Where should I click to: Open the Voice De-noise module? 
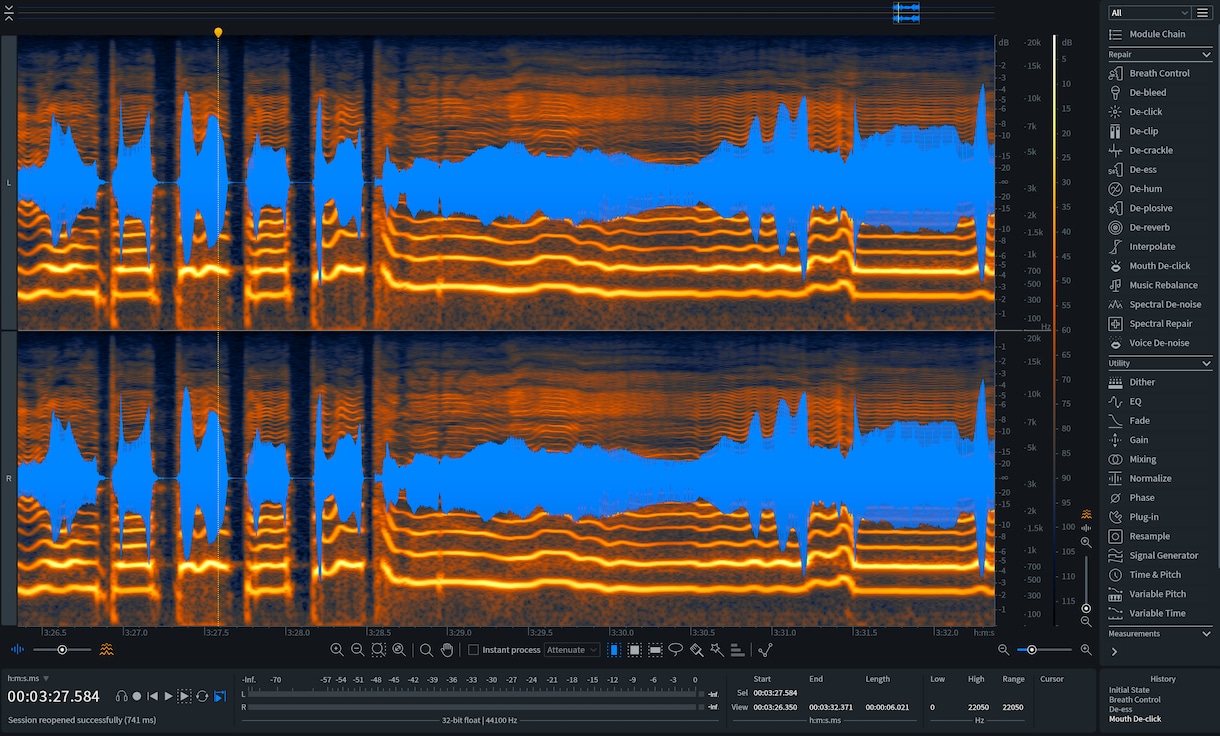1159,343
